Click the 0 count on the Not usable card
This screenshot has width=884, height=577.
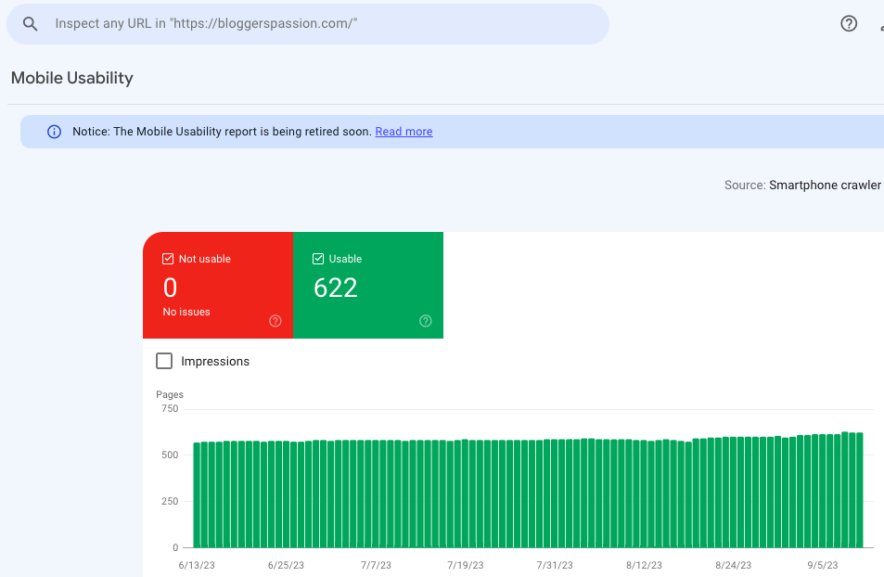click(169, 288)
